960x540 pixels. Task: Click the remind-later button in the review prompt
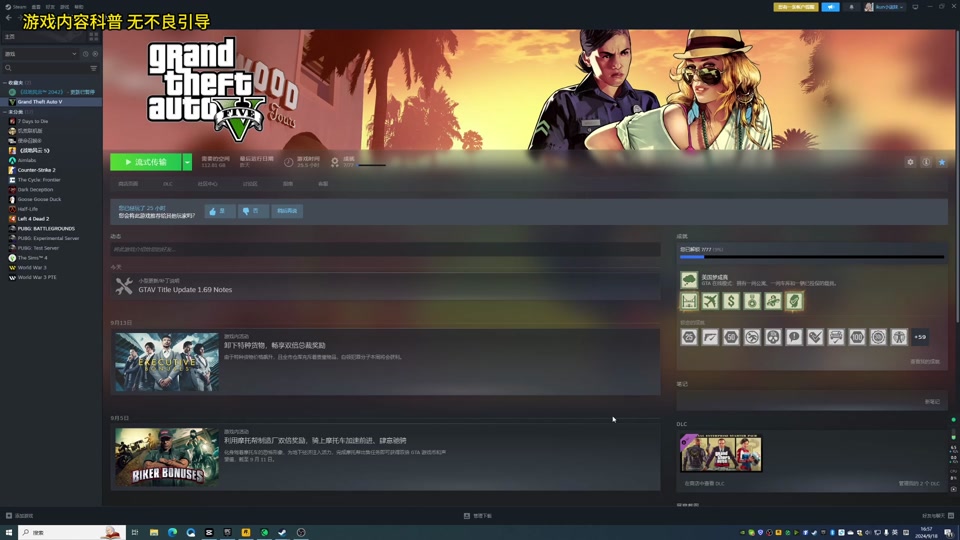[287, 211]
